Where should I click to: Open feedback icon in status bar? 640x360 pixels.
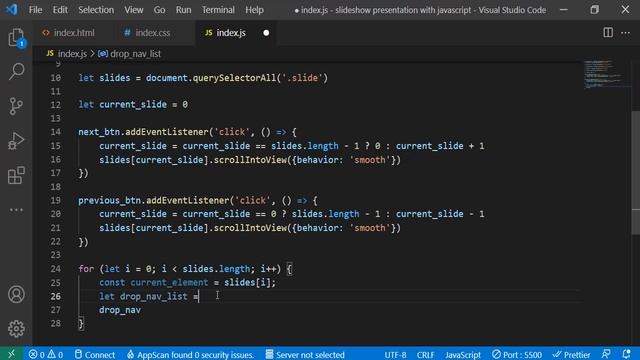point(607,354)
